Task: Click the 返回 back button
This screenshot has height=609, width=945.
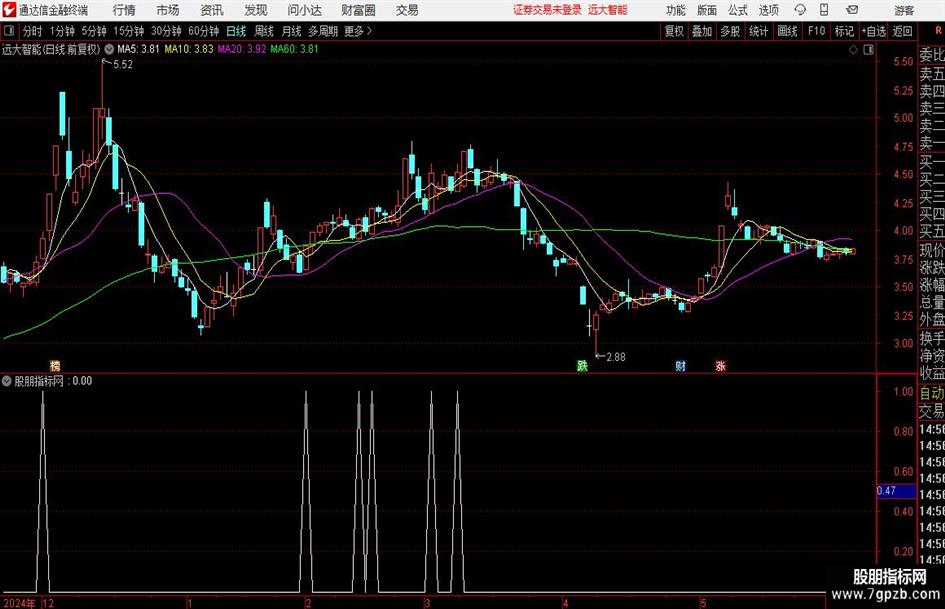Action: coord(902,31)
